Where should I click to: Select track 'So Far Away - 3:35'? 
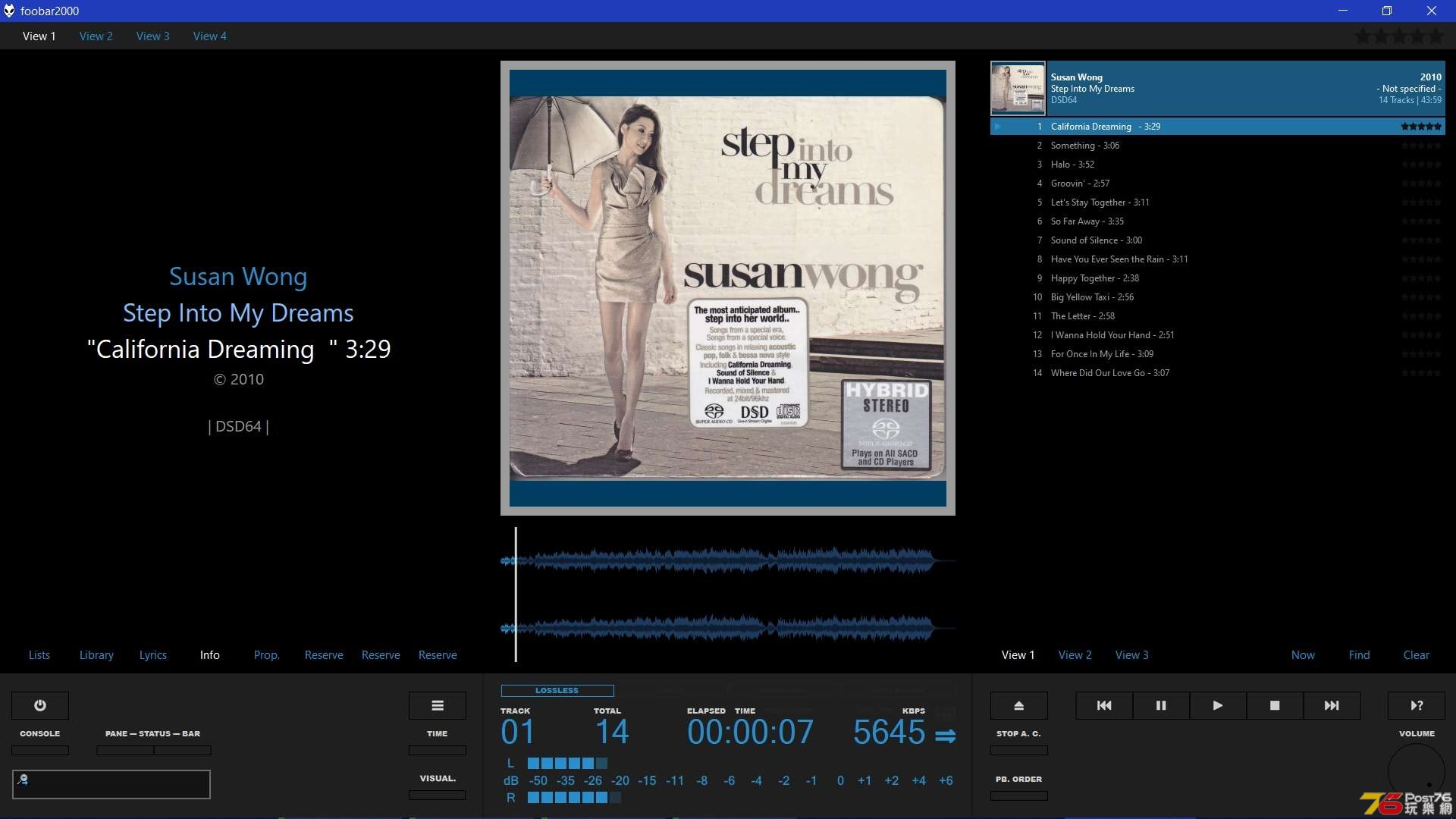click(x=1218, y=221)
